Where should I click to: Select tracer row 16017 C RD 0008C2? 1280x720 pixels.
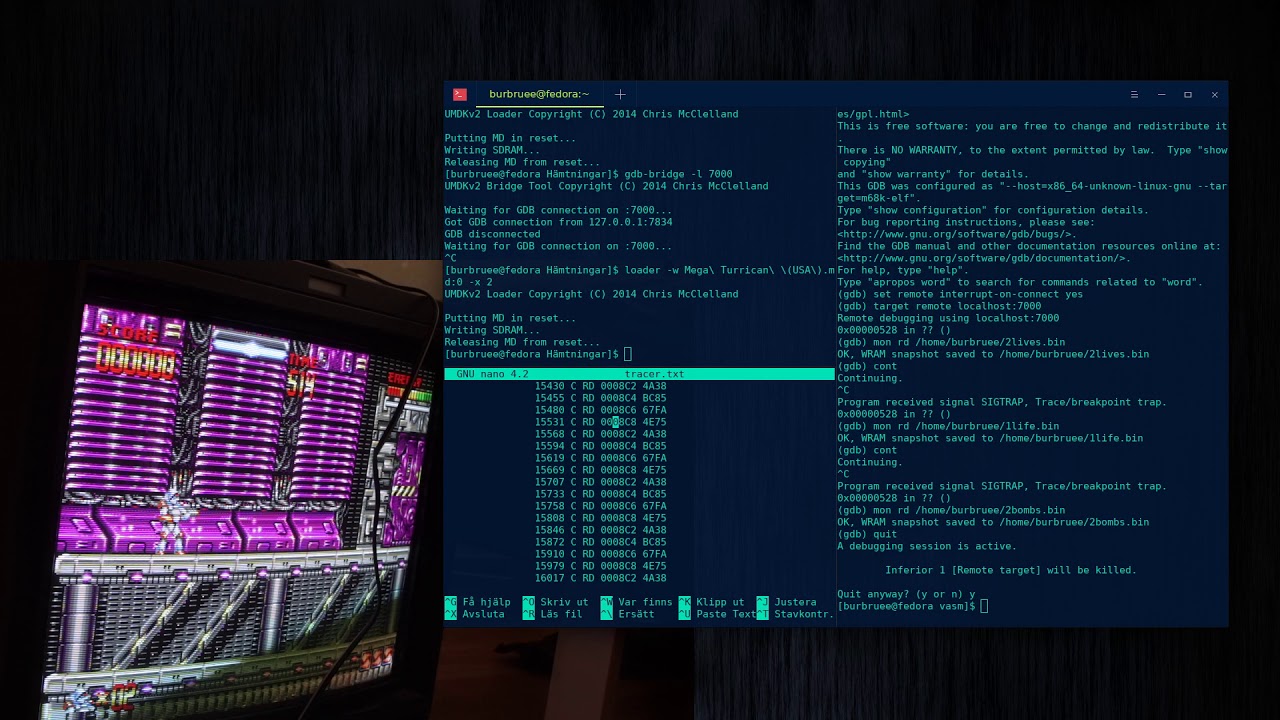[600, 578]
